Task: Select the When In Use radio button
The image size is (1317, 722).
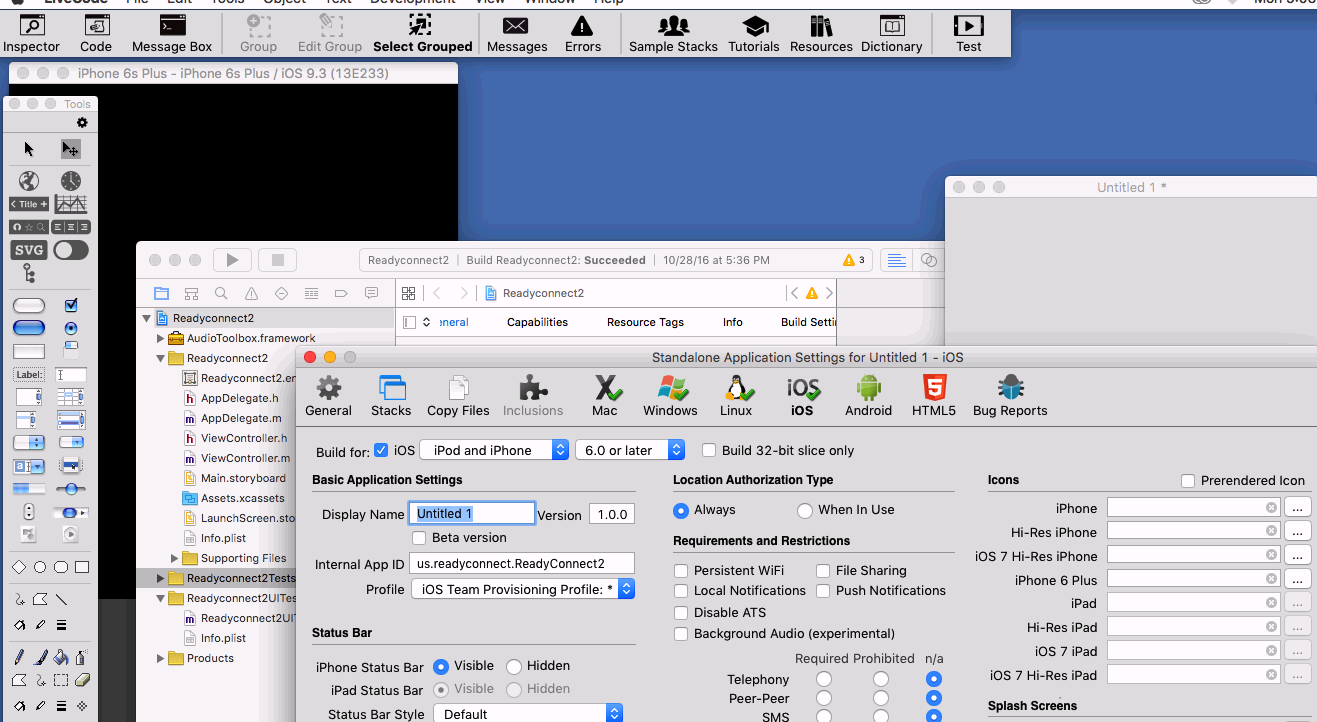Action: (x=805, y=510)
